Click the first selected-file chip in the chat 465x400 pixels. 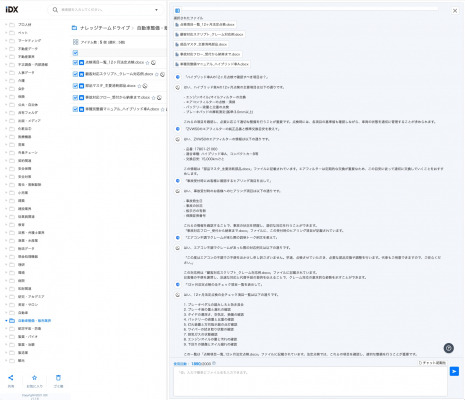pyautogui.click(x=205, y=24)
